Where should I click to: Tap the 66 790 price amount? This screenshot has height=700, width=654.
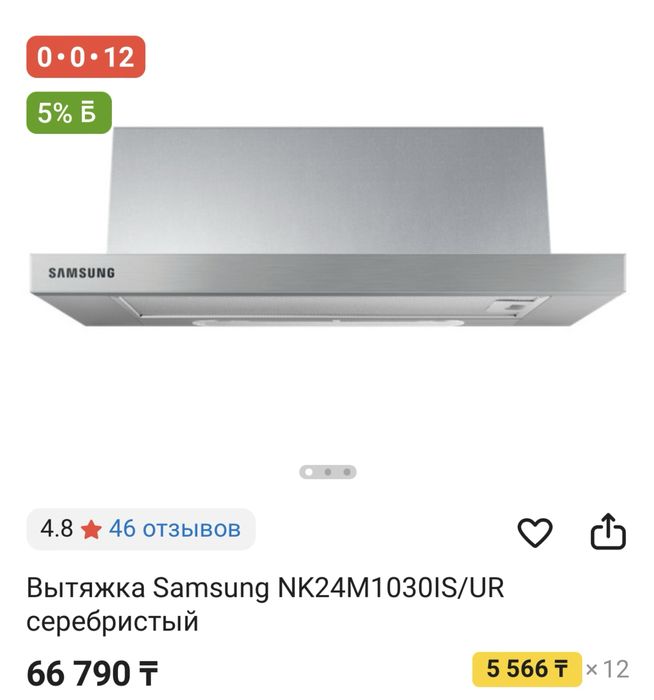[x=79, y=674]
